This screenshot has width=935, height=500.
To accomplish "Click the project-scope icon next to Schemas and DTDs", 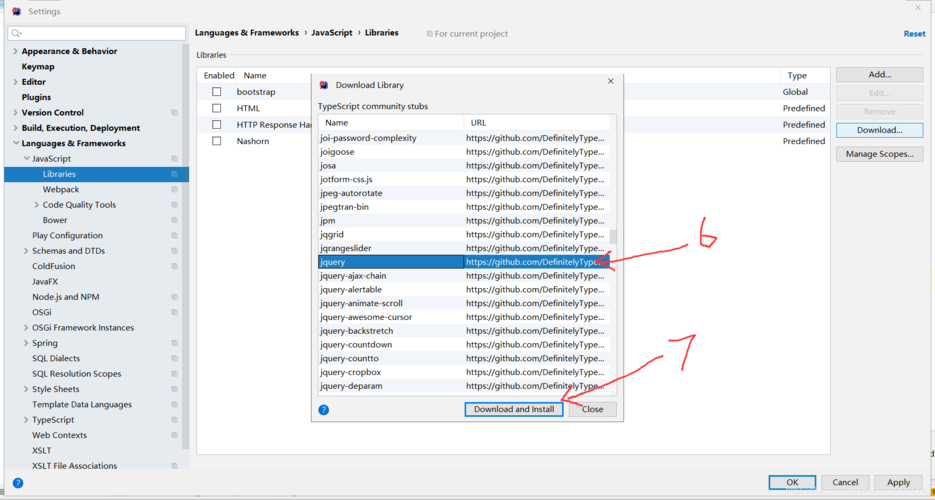I will click(x=174, y=251).
